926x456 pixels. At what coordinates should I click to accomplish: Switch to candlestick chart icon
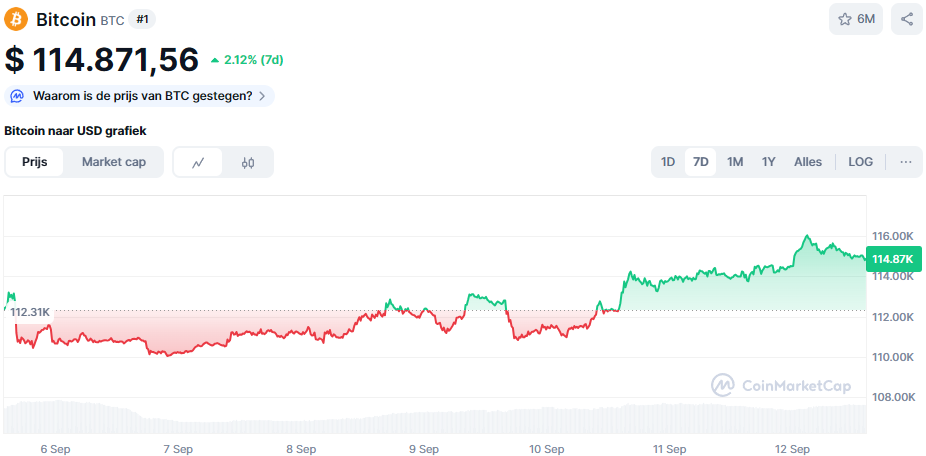(248, 162)
